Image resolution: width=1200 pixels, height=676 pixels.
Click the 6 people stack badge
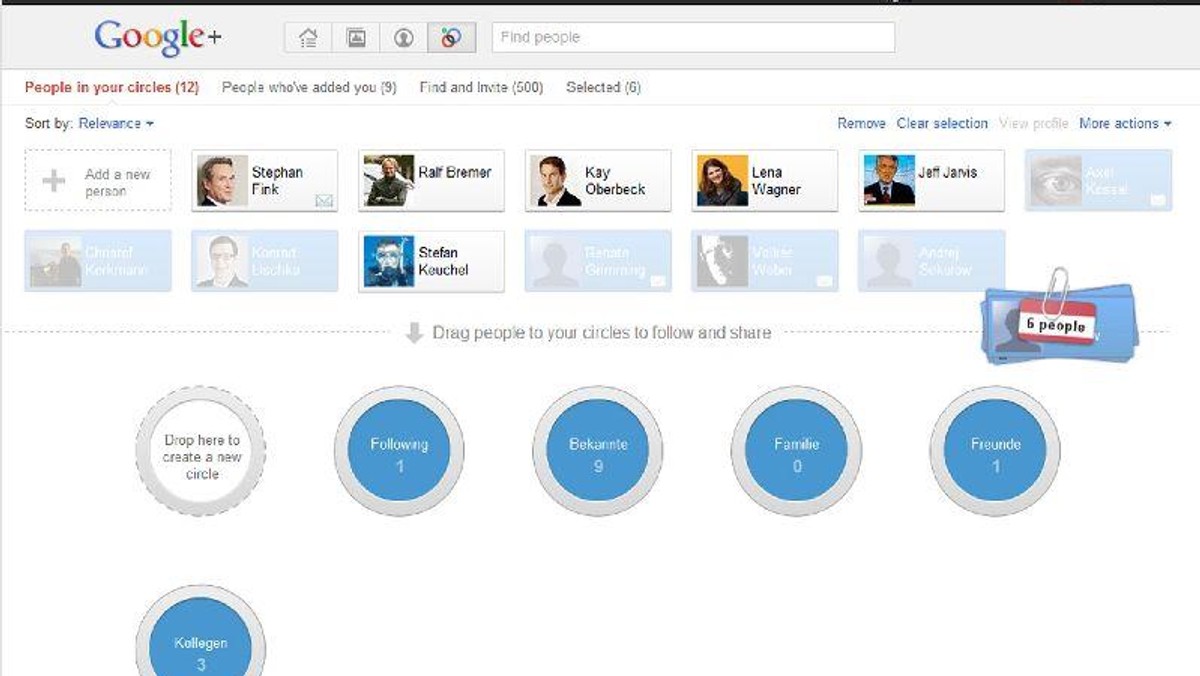point(1060,325)
